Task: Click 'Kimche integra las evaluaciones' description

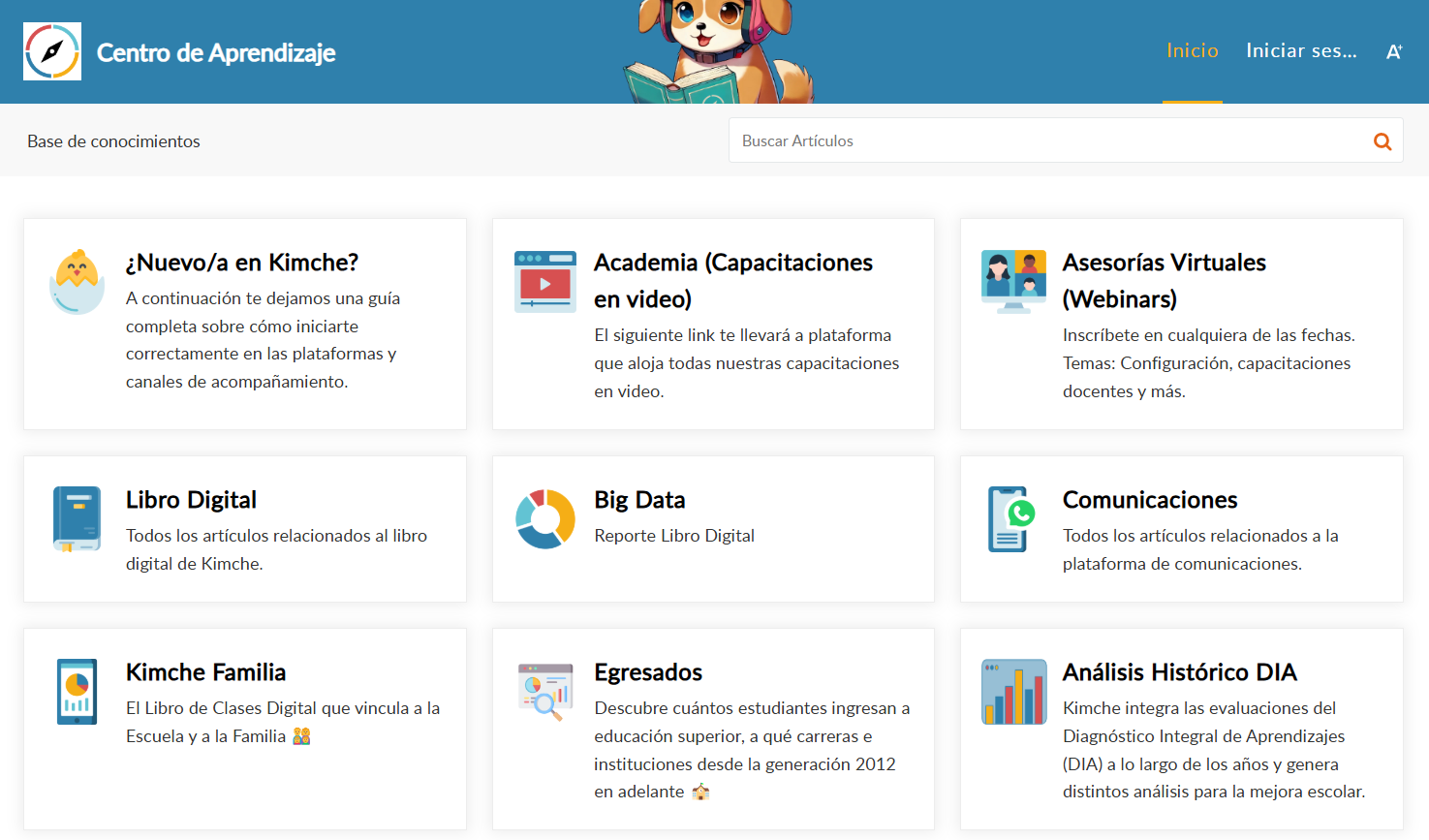Action: 1214,750
